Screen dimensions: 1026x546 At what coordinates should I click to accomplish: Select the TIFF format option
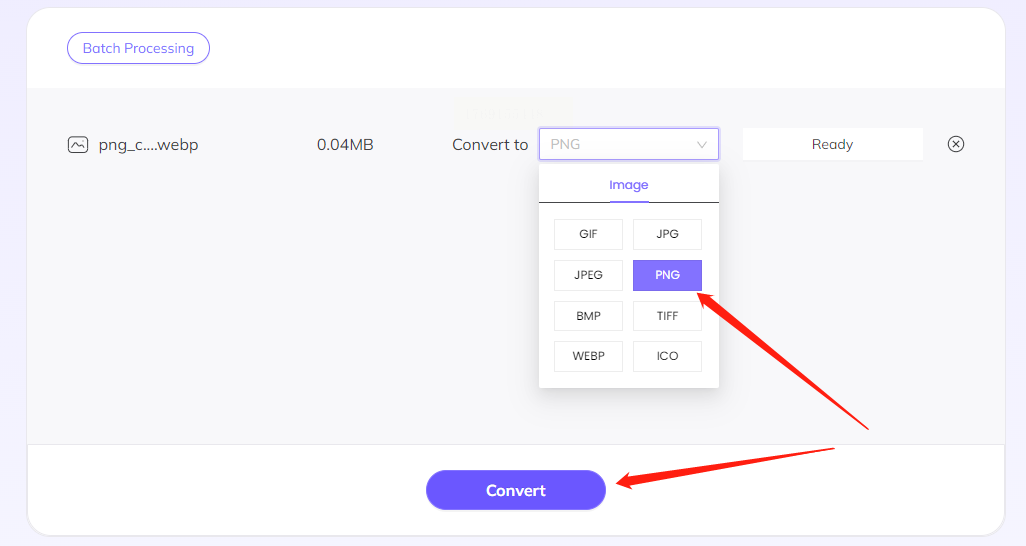click(667, 316)
